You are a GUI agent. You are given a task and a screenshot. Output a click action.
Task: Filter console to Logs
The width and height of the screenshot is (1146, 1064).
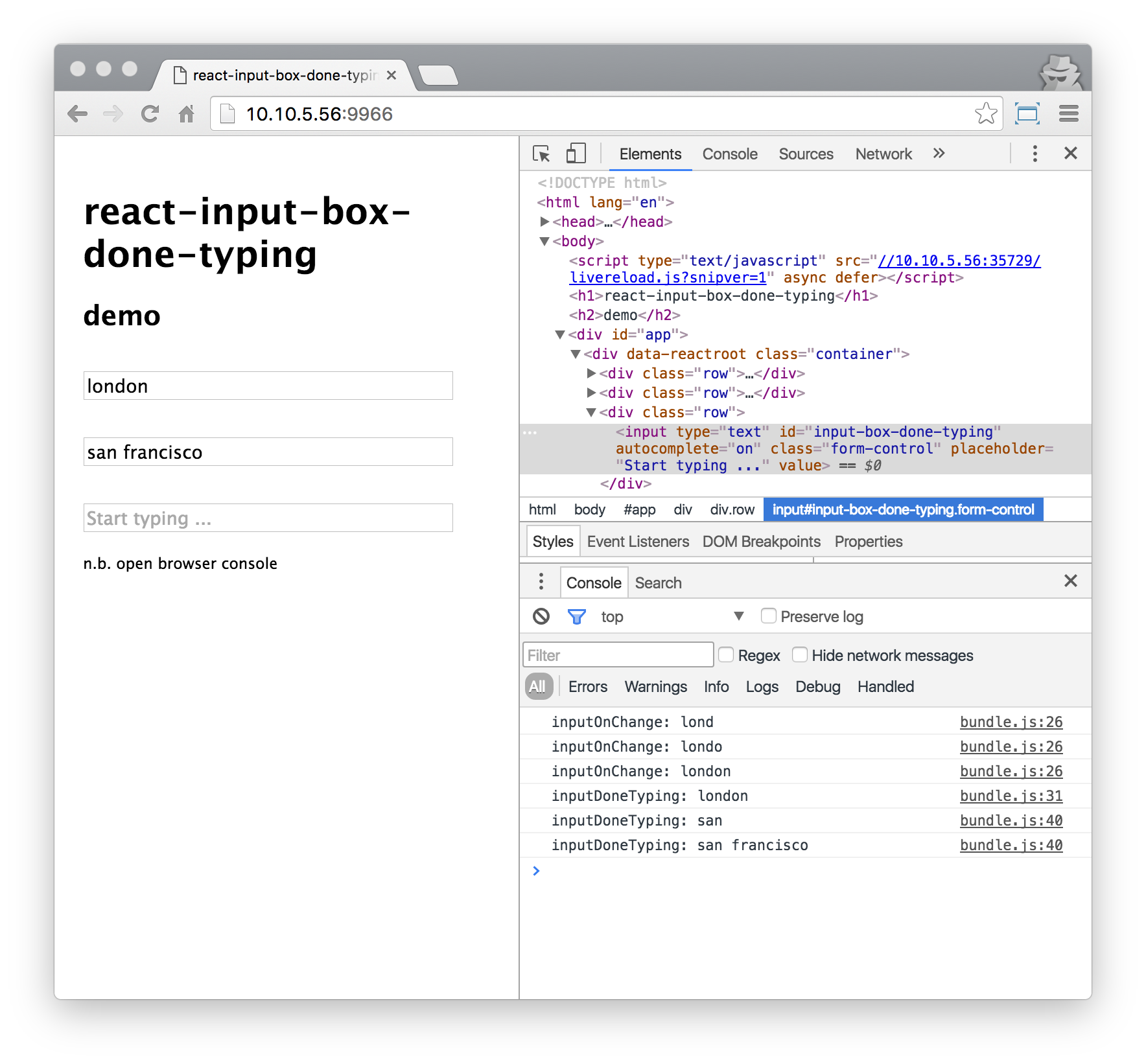click(x=762, y=687)
